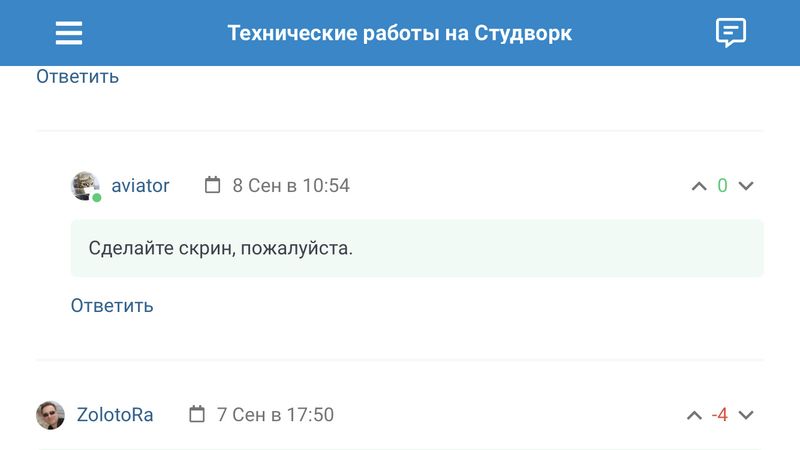This screenshot has height=450, width=800.
Task: Open the messages chat icon in header
Action: [731, 33]
